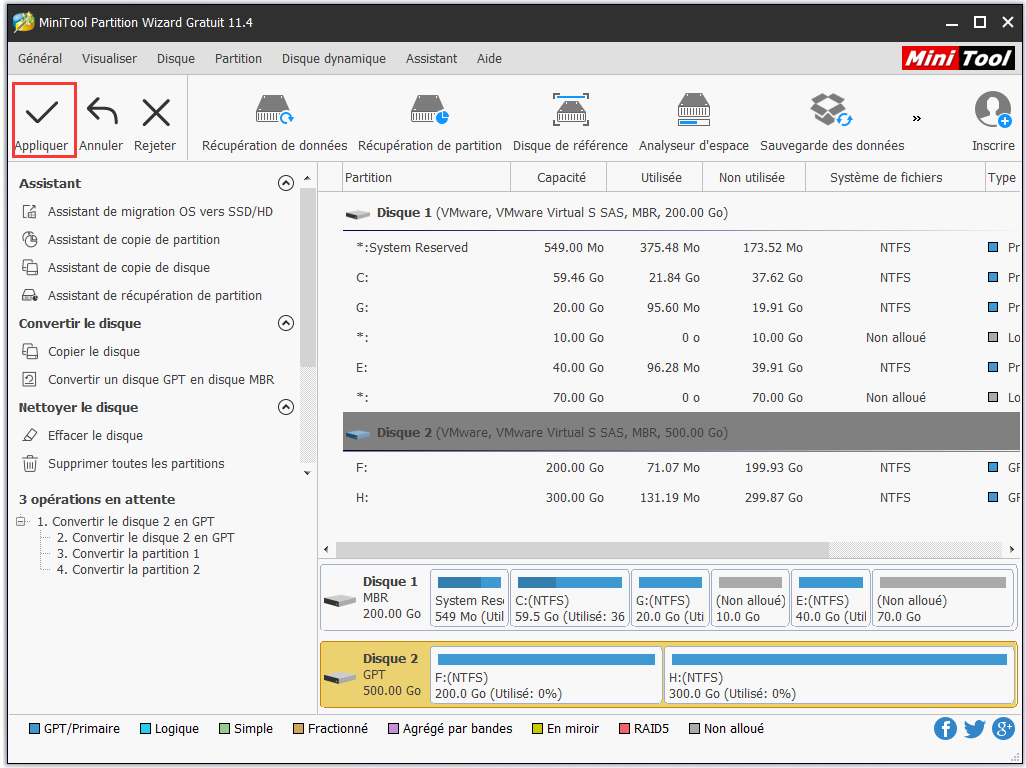Open the Disque dynamique menu
Screen dimensions: 1026x768
[334, 58]
